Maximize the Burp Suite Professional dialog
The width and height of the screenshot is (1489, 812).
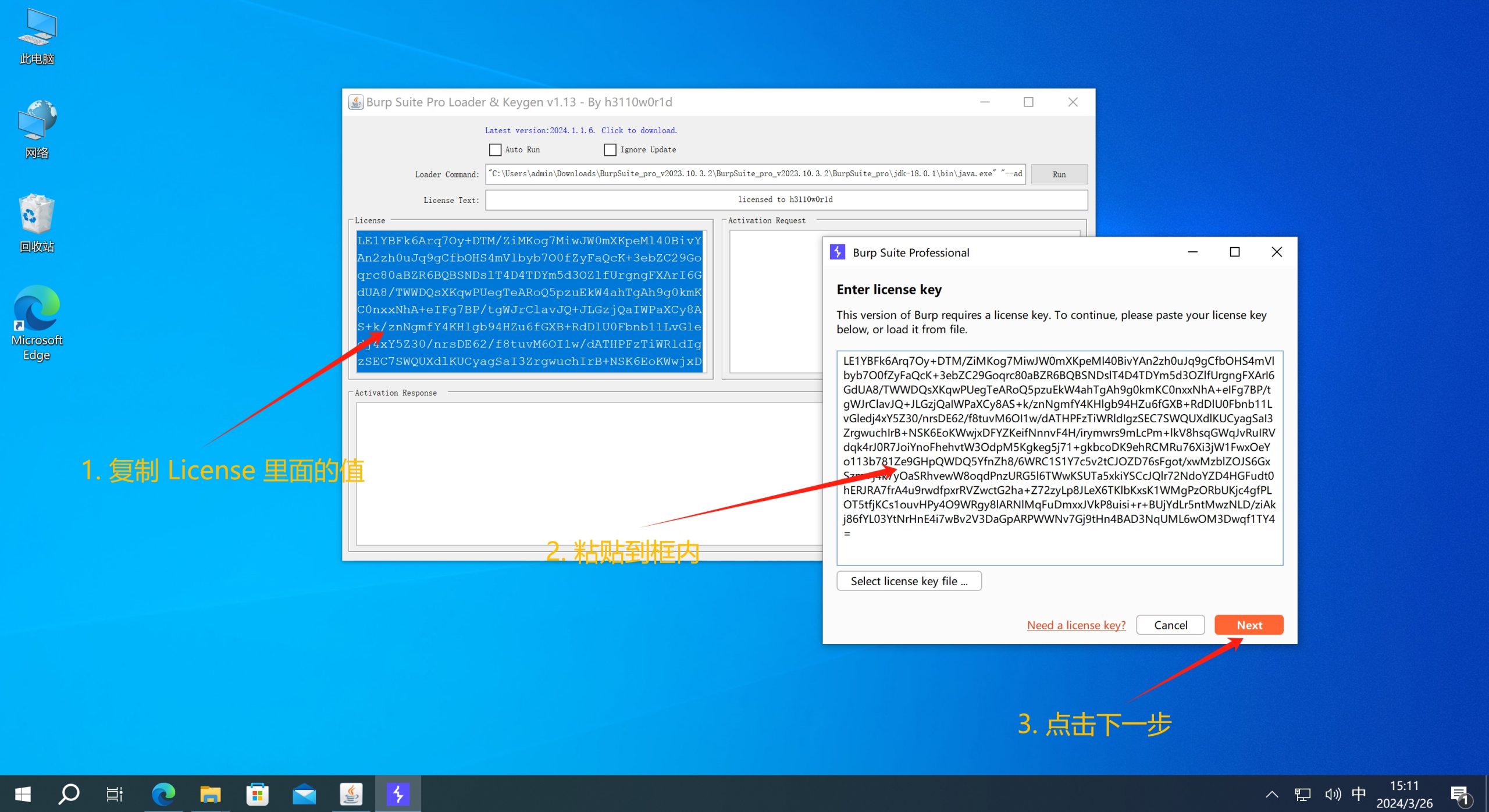pyautogui.click(x=1235, y=252)
